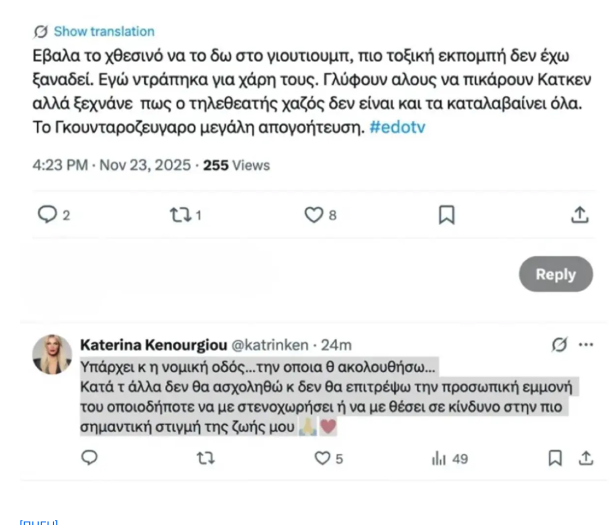The image size is (611, 525).
Task: Click the comment icon under Katerina's reply
Action: tap(89, 458)
